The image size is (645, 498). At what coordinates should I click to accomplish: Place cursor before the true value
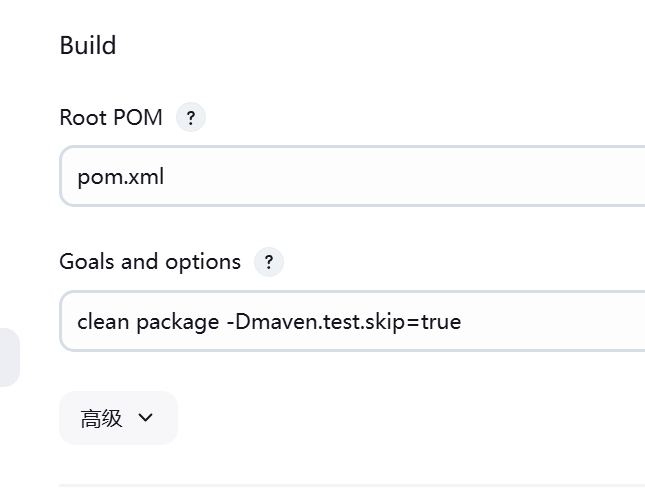pos(420,322)
